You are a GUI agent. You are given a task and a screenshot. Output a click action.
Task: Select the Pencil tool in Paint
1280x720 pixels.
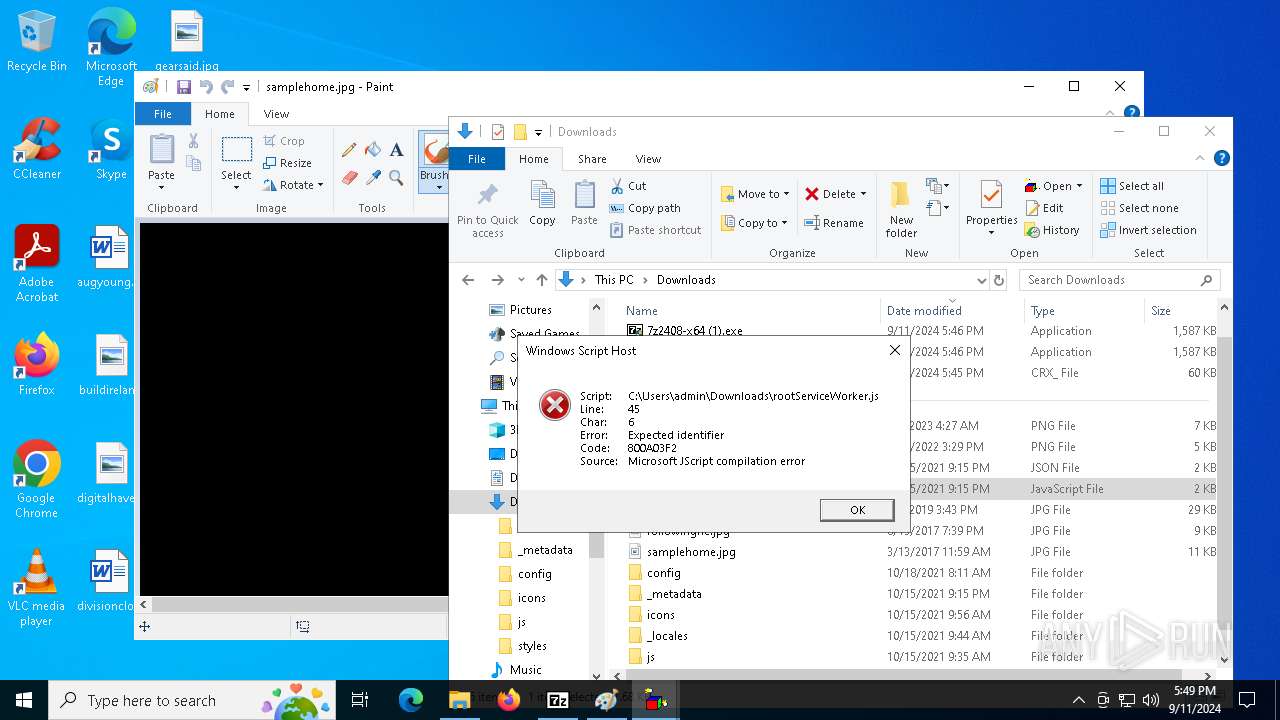349,150
